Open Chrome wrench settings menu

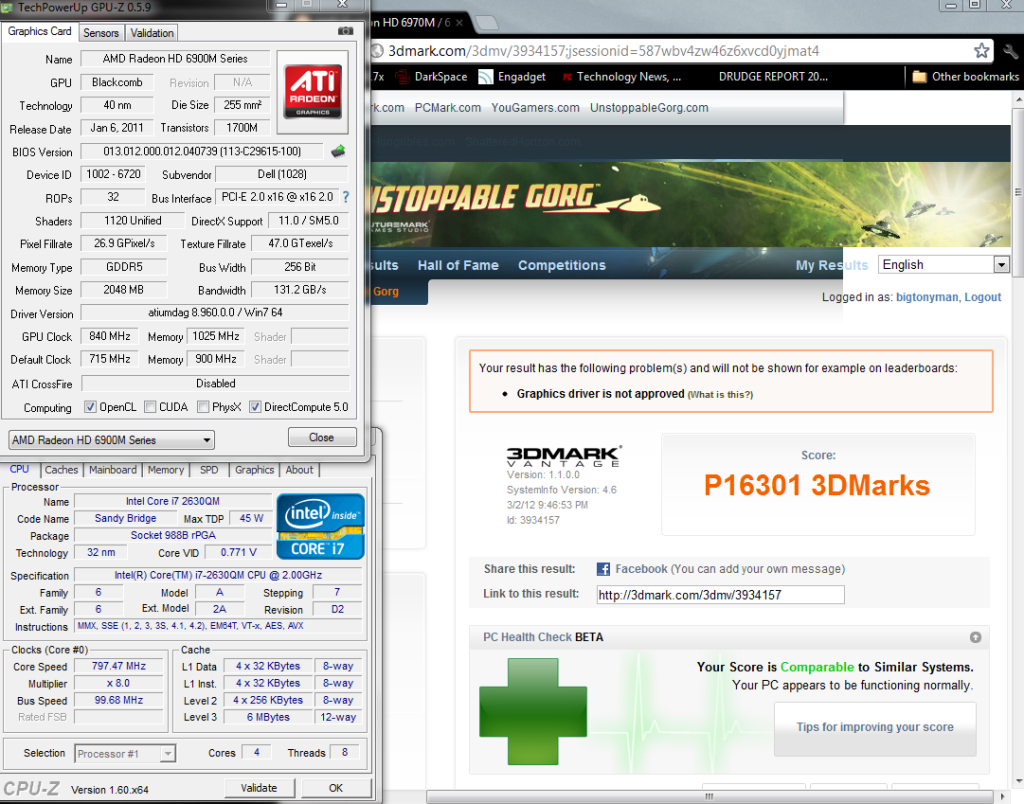(x=1011, y=51)
